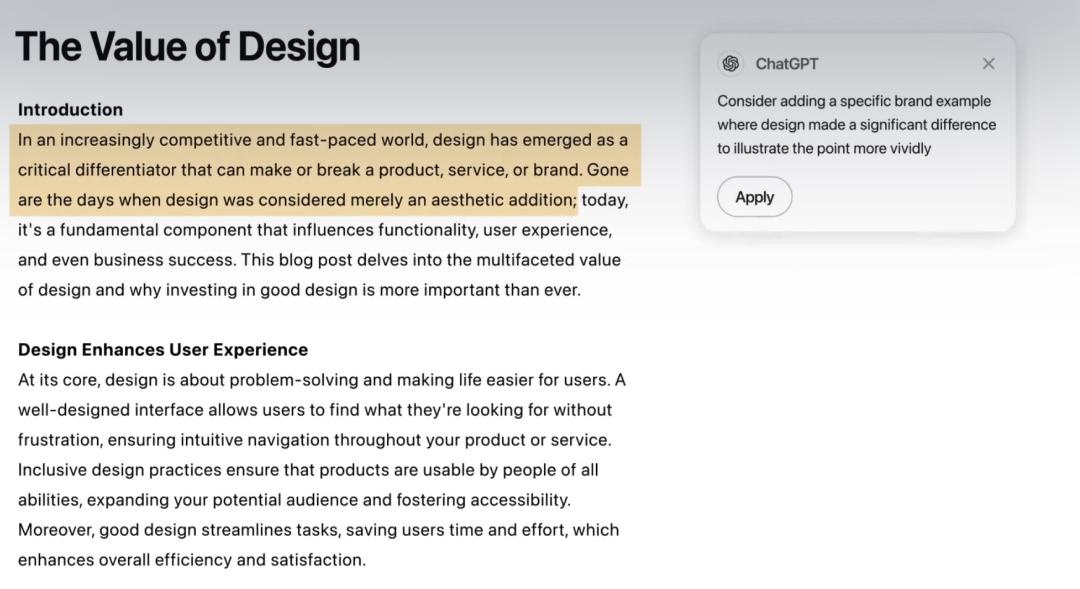Click the ChatGPT logo icon
The width and height of the screenshot is (1080, 589).
click(731, 64)
